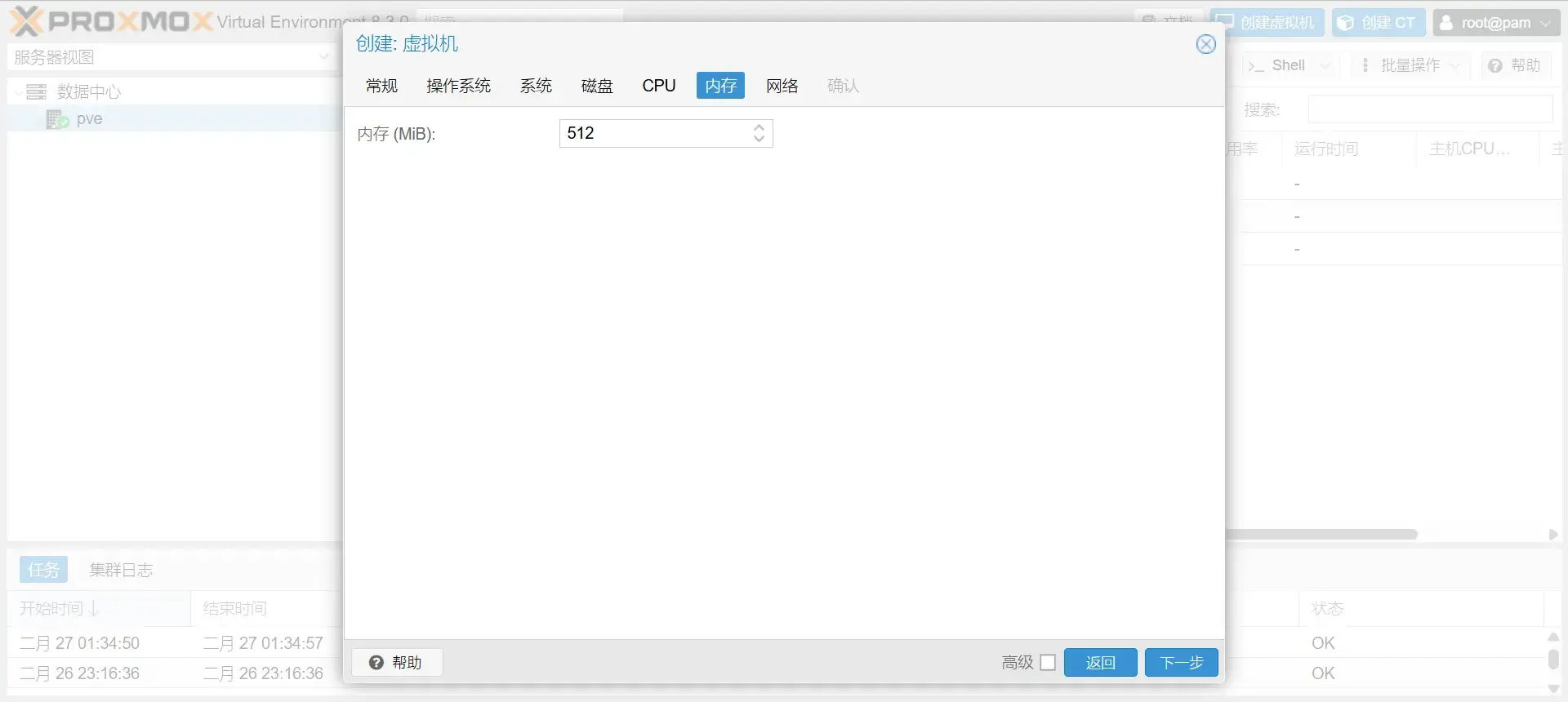Collapse the 数据中心 tree node
The image size is (1568, 702).
click(x=18, y=92)
